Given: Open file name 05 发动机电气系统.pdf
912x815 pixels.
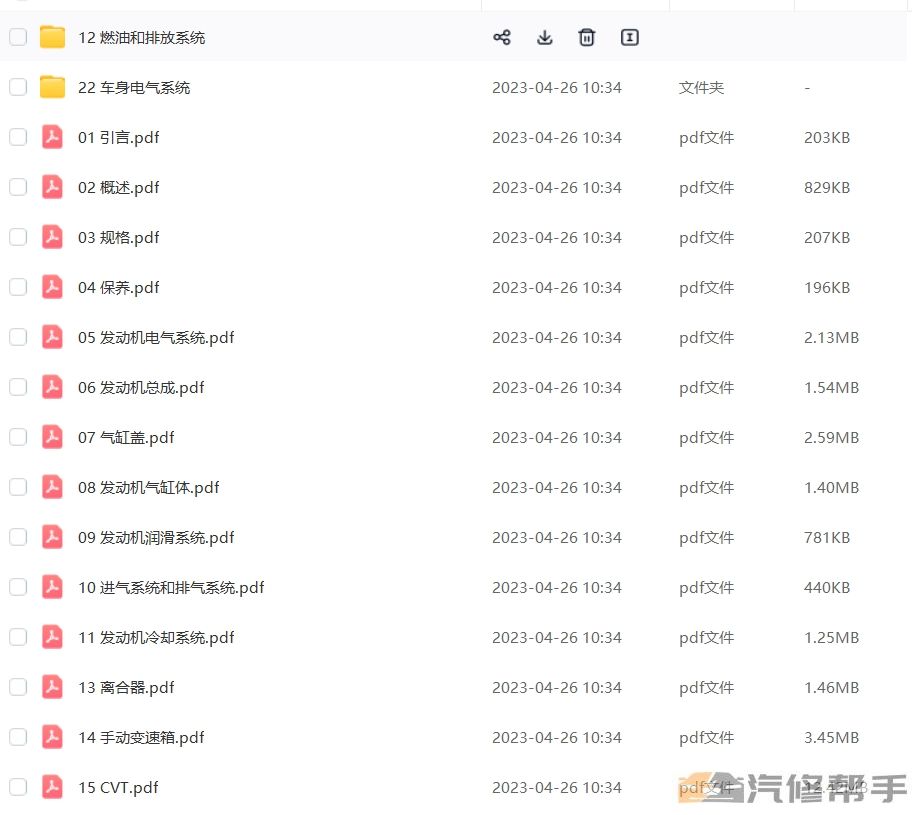Looking at the screenshot, I should pos(156,338).
